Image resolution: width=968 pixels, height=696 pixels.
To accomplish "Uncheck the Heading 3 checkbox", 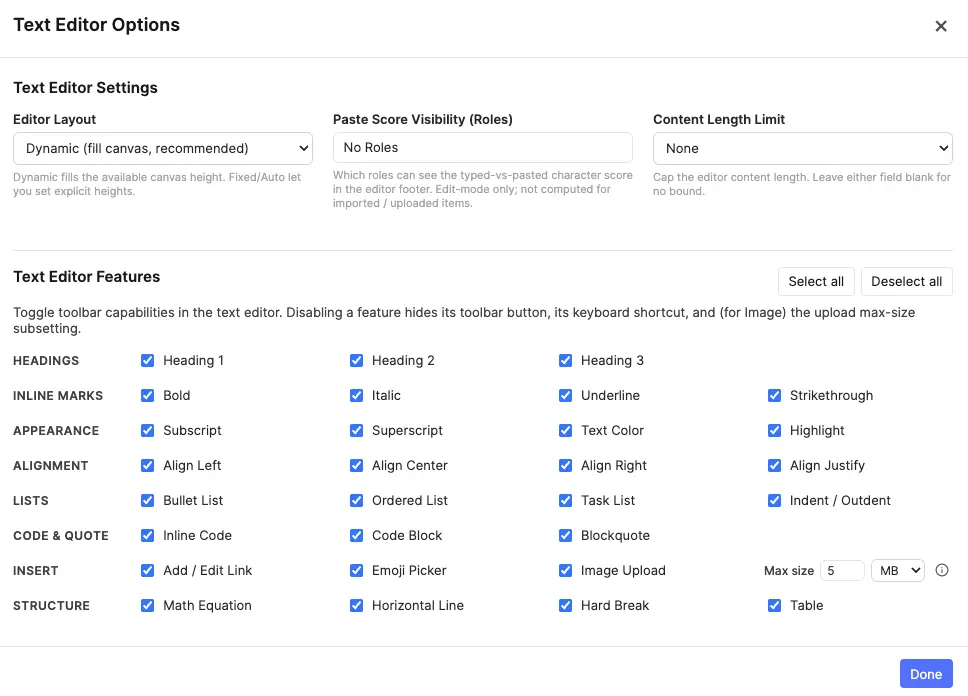I will coord(565,360).
